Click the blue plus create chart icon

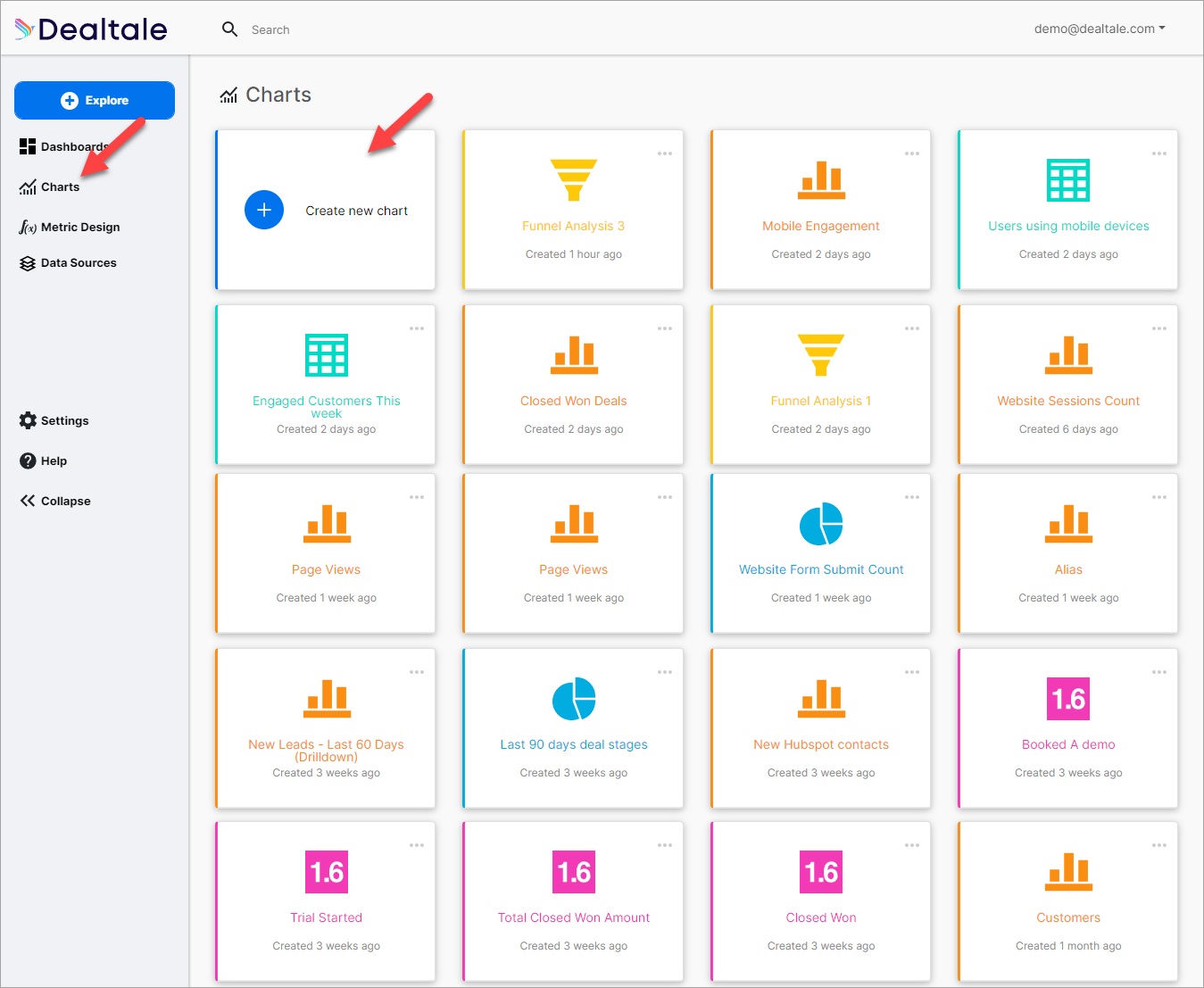point(264,210)
